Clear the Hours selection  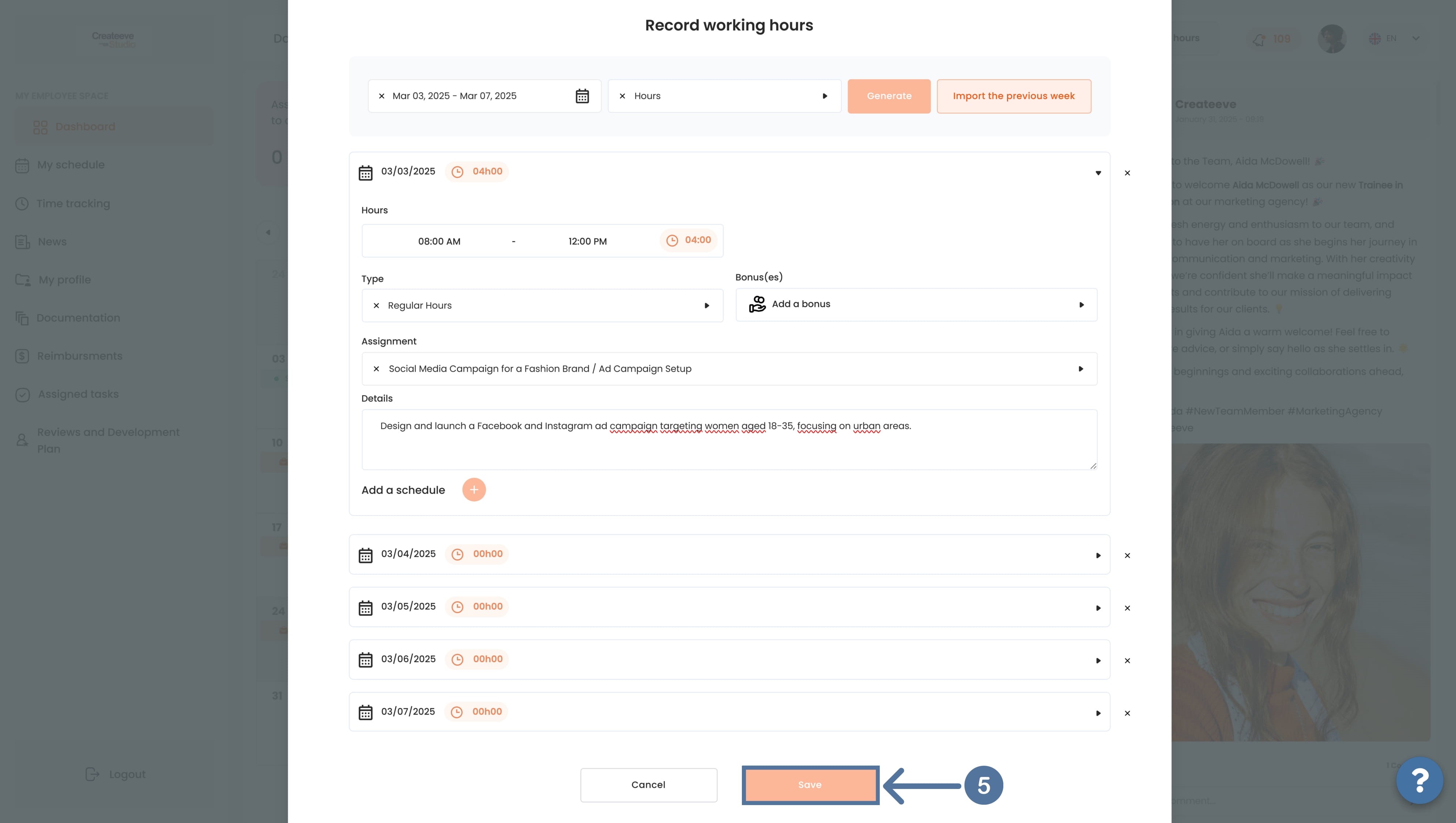(622, 96)
